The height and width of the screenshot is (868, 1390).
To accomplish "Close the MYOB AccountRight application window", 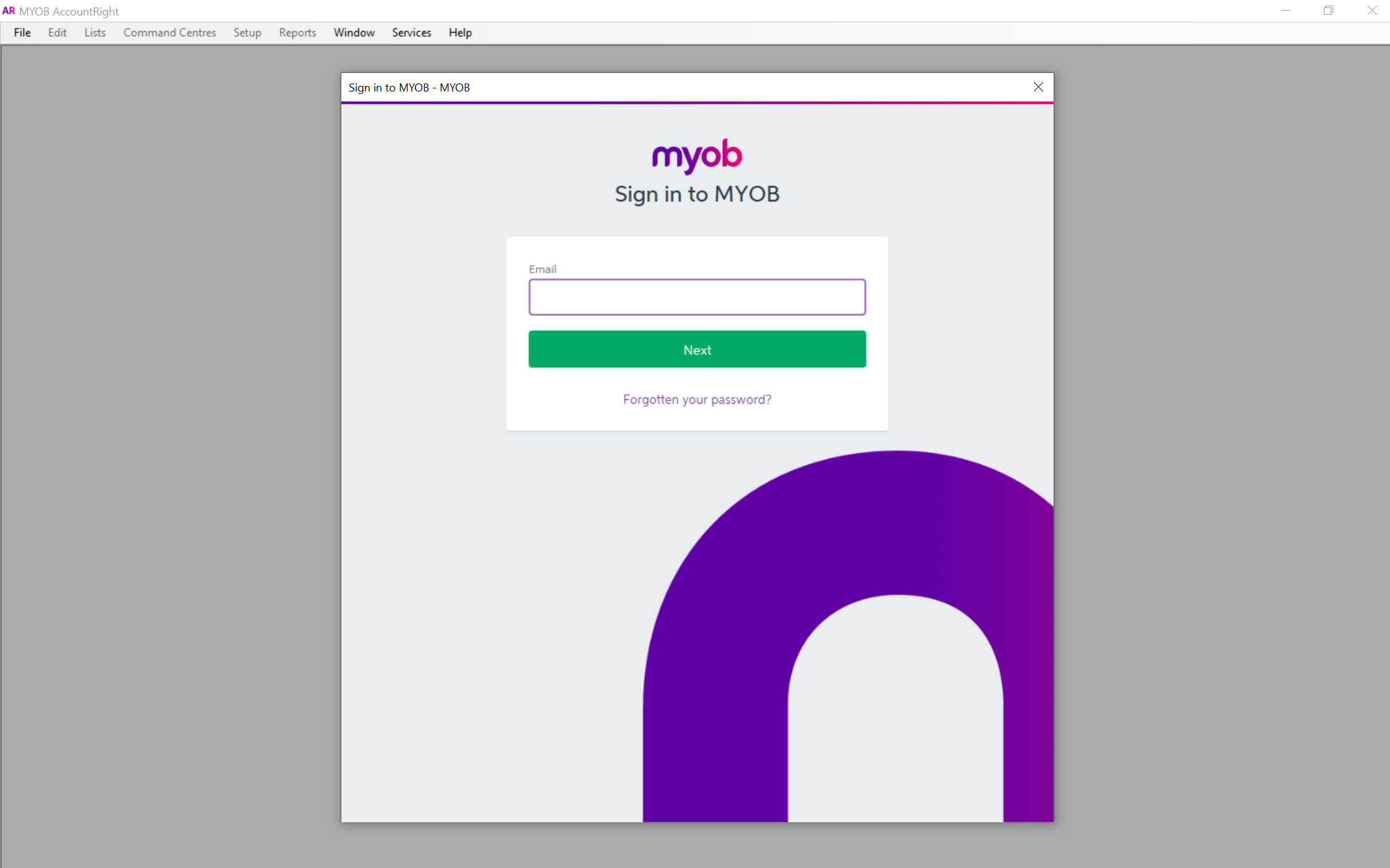I will click(1371, 11).
